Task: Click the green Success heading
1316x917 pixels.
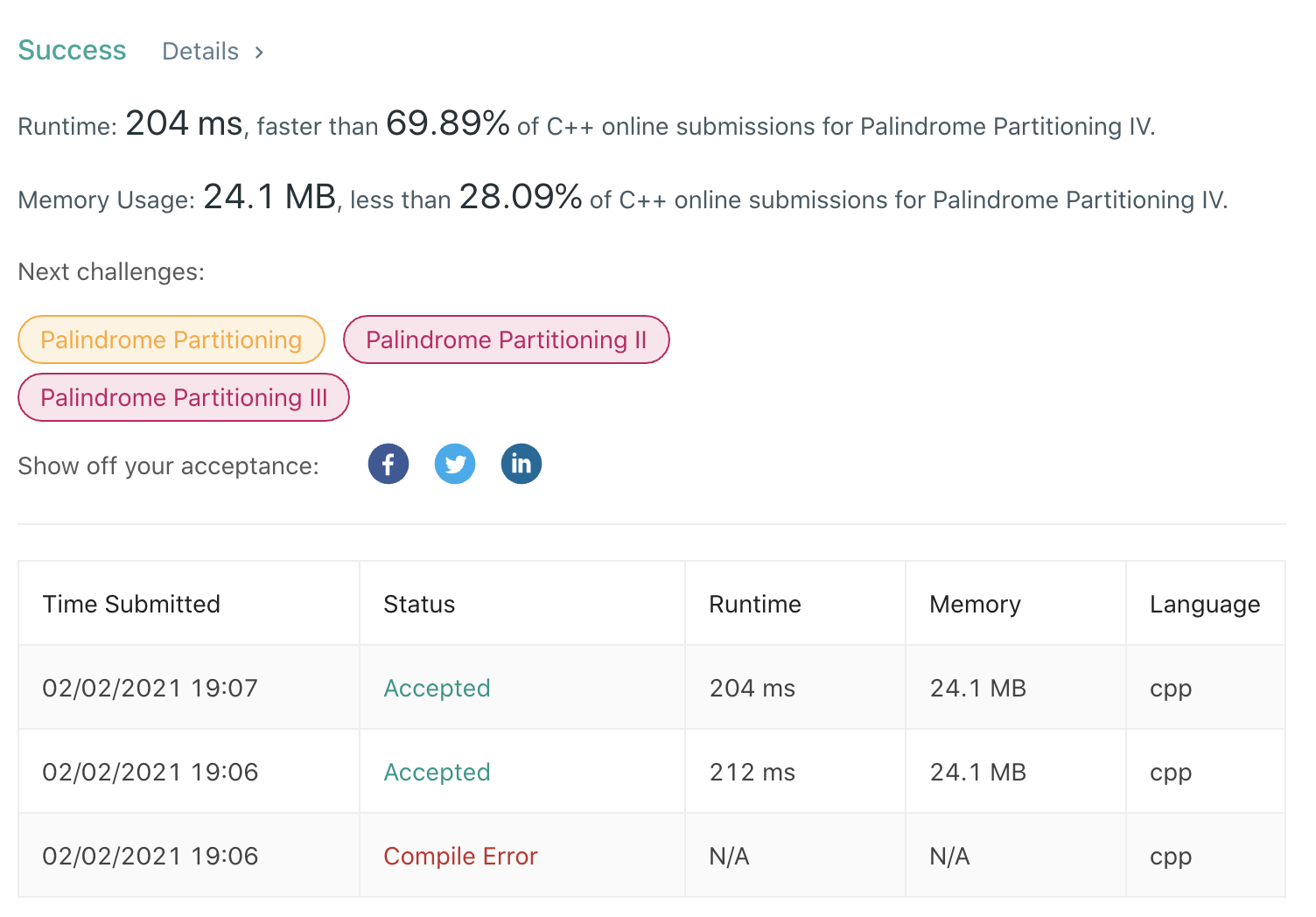Action: pos(72,51)
